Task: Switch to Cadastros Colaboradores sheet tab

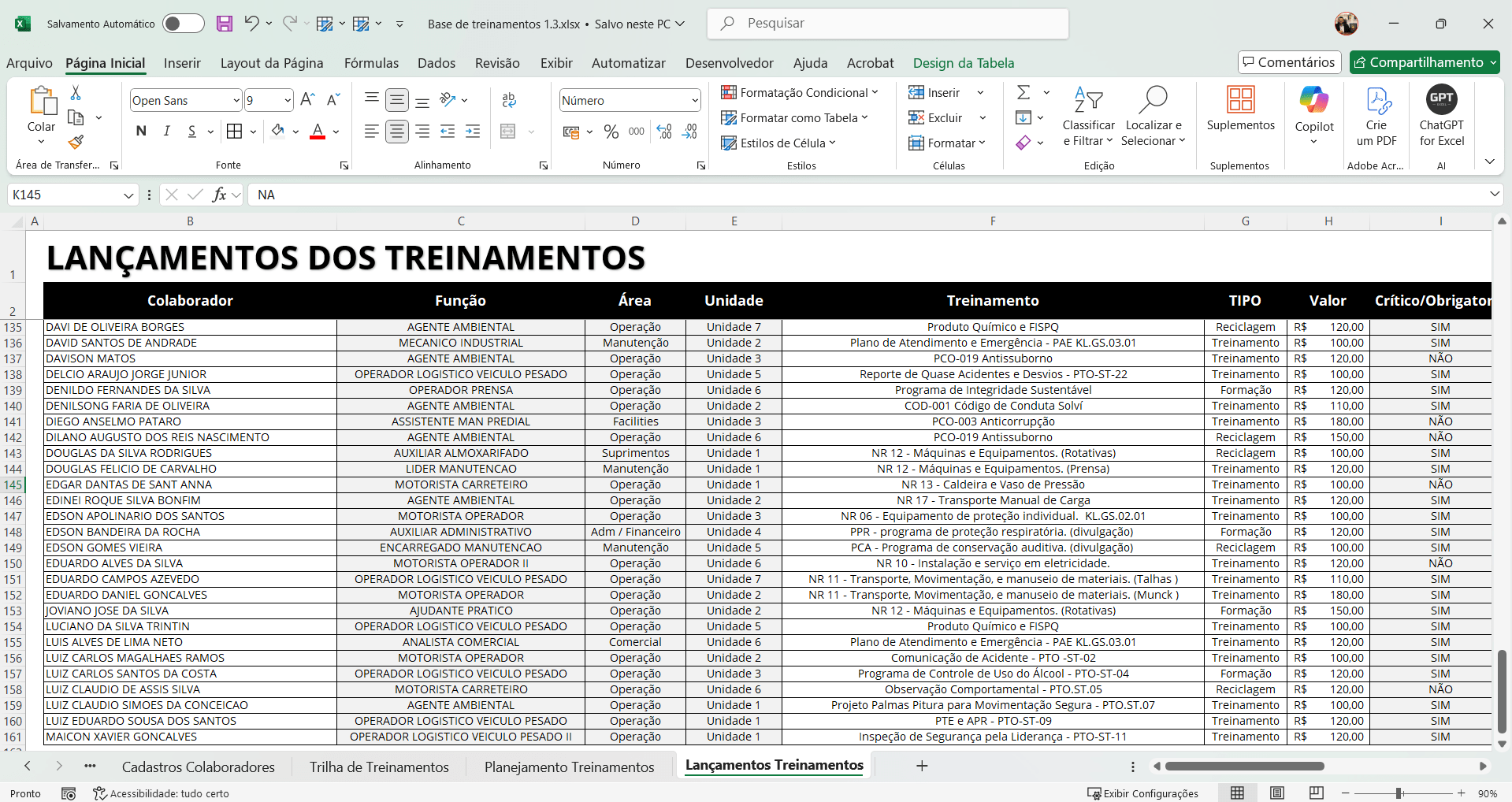Action: point(199,767)
